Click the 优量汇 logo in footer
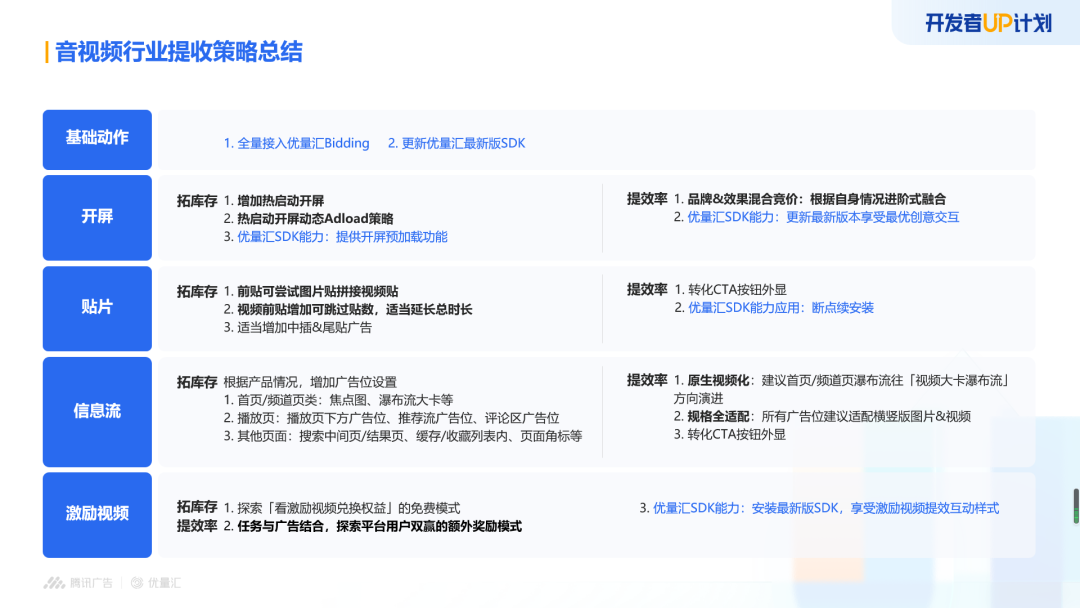This screenshot has width=1080, height=608. (156, 583)
